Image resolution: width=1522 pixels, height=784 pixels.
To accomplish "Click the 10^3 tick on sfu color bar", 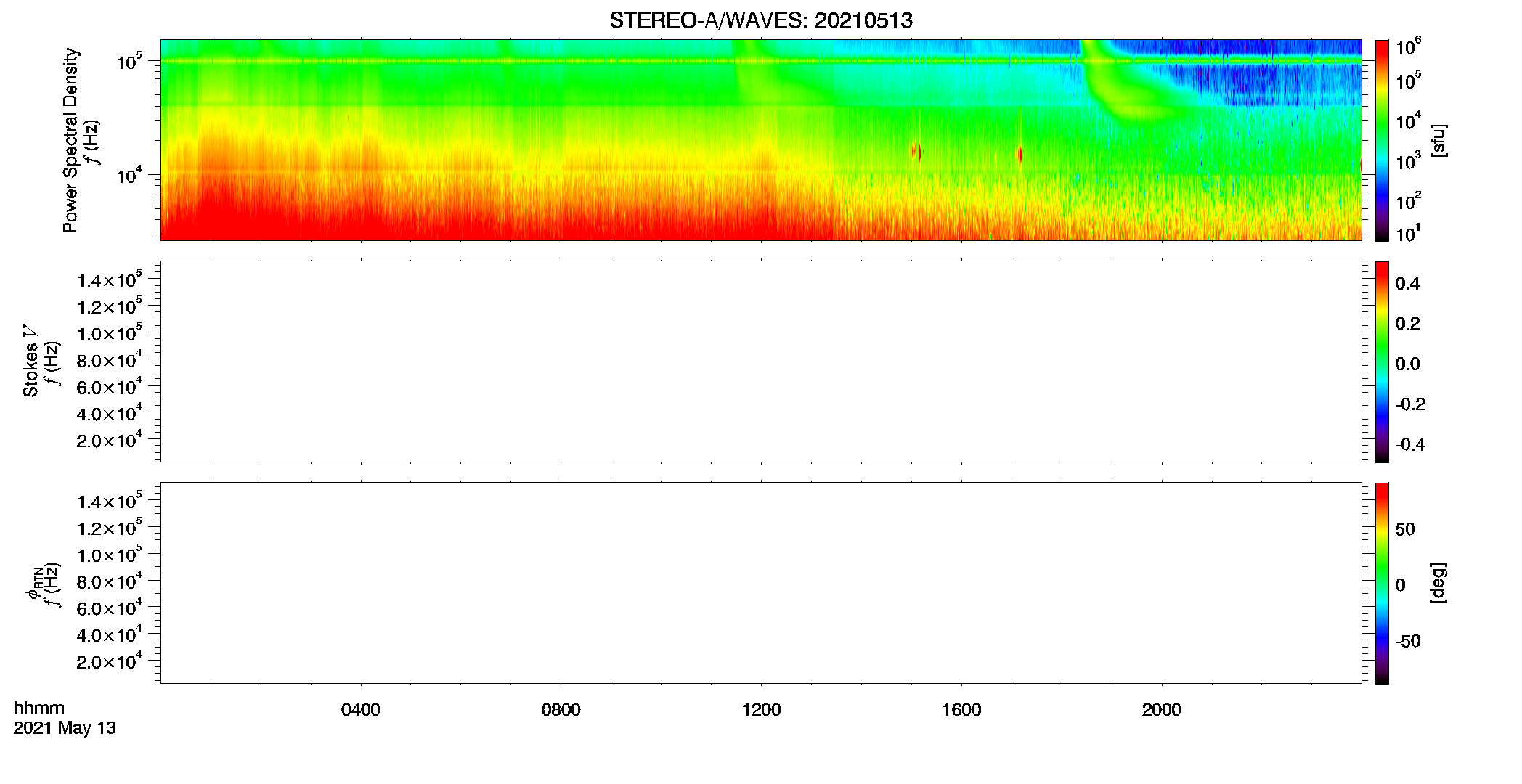I will pos(1409,161).
